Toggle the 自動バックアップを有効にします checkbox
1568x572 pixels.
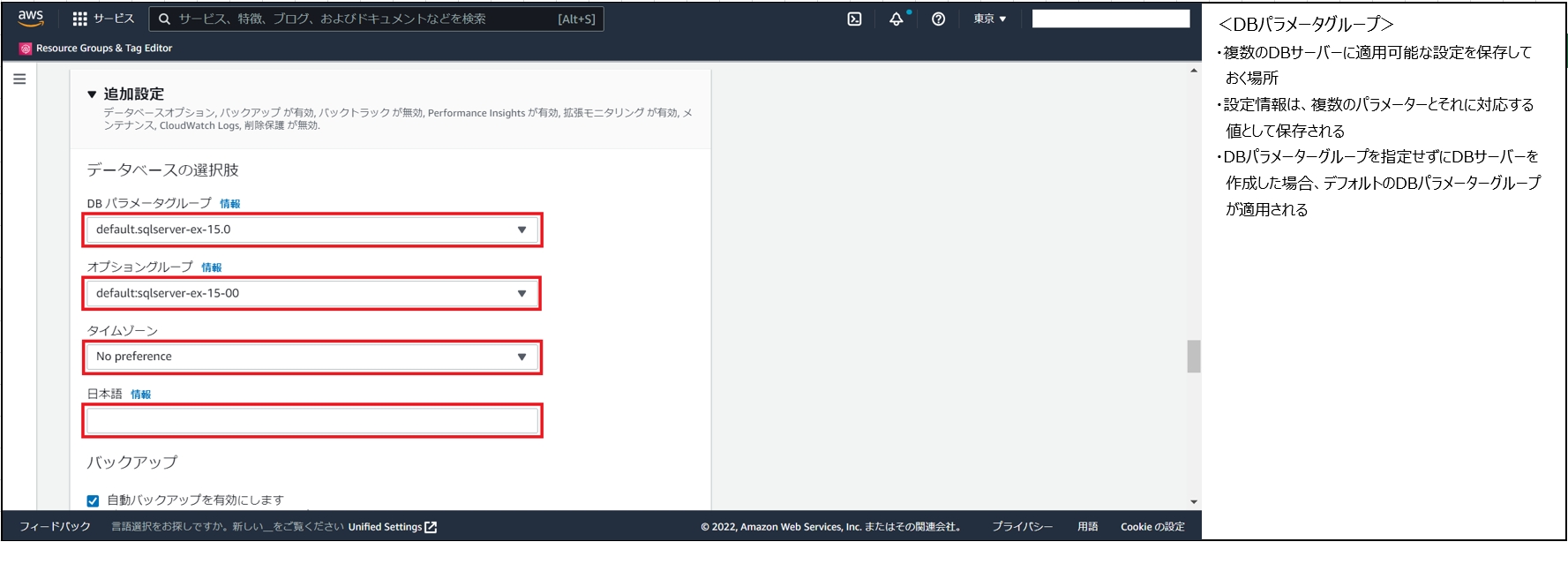pos(93,500)
